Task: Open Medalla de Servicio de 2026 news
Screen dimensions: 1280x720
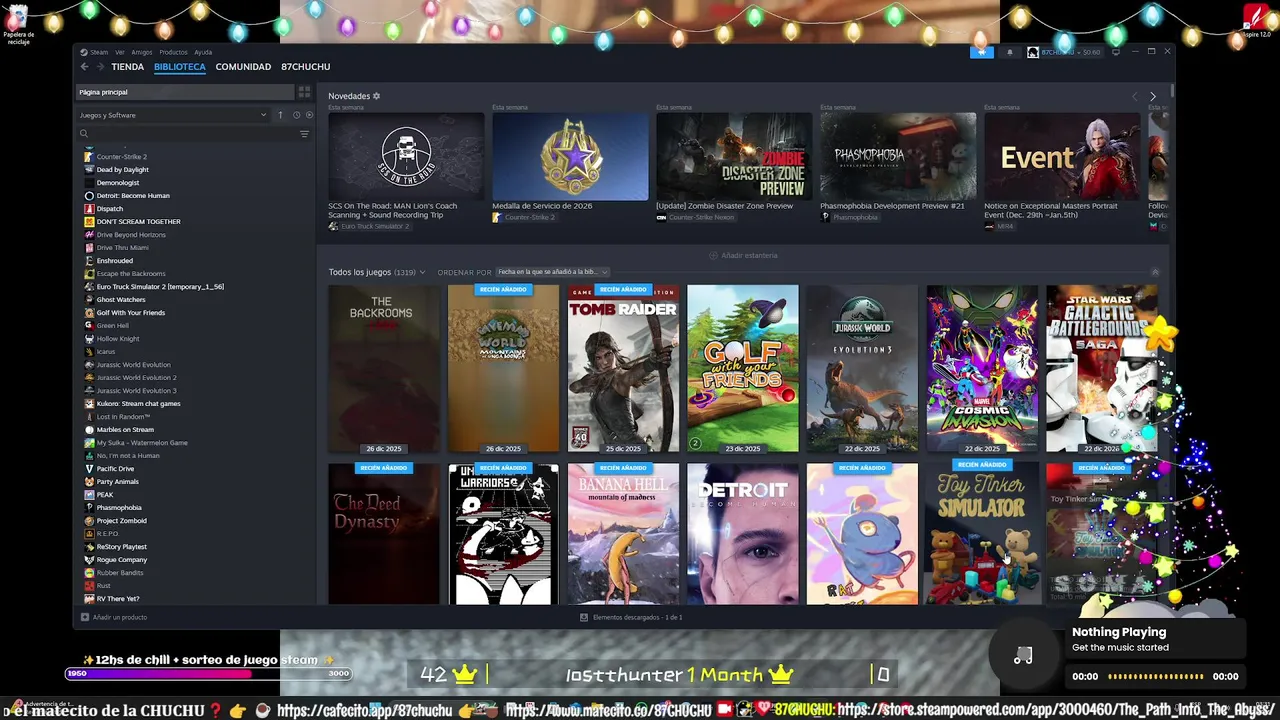Action: point(570,167)
